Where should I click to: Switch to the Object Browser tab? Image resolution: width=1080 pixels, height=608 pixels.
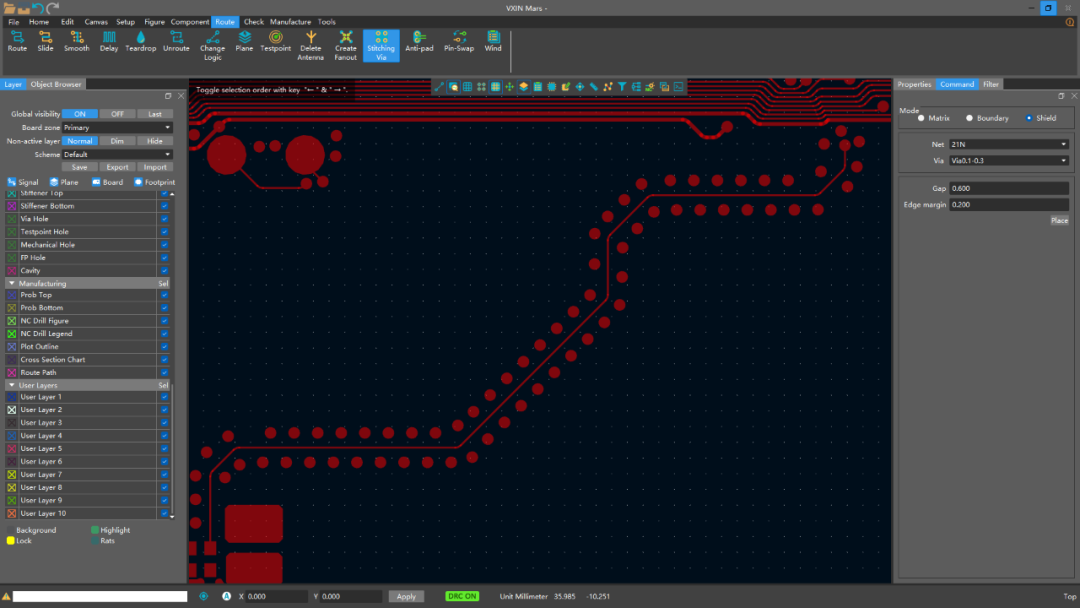[x=56, y=85]
